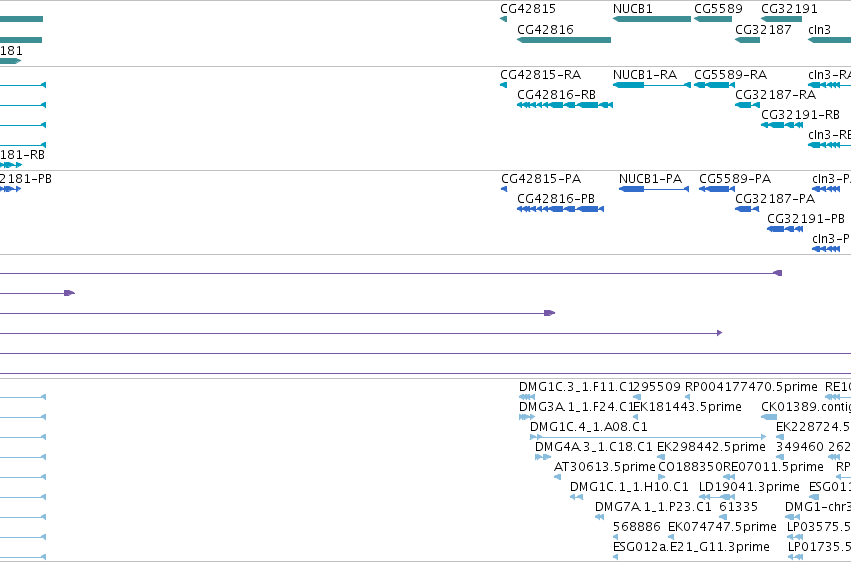Click the CG32191-RB transcript glyph
This screenshot has height=562, width=851.
pyautogui.click(x=782, y=125)
